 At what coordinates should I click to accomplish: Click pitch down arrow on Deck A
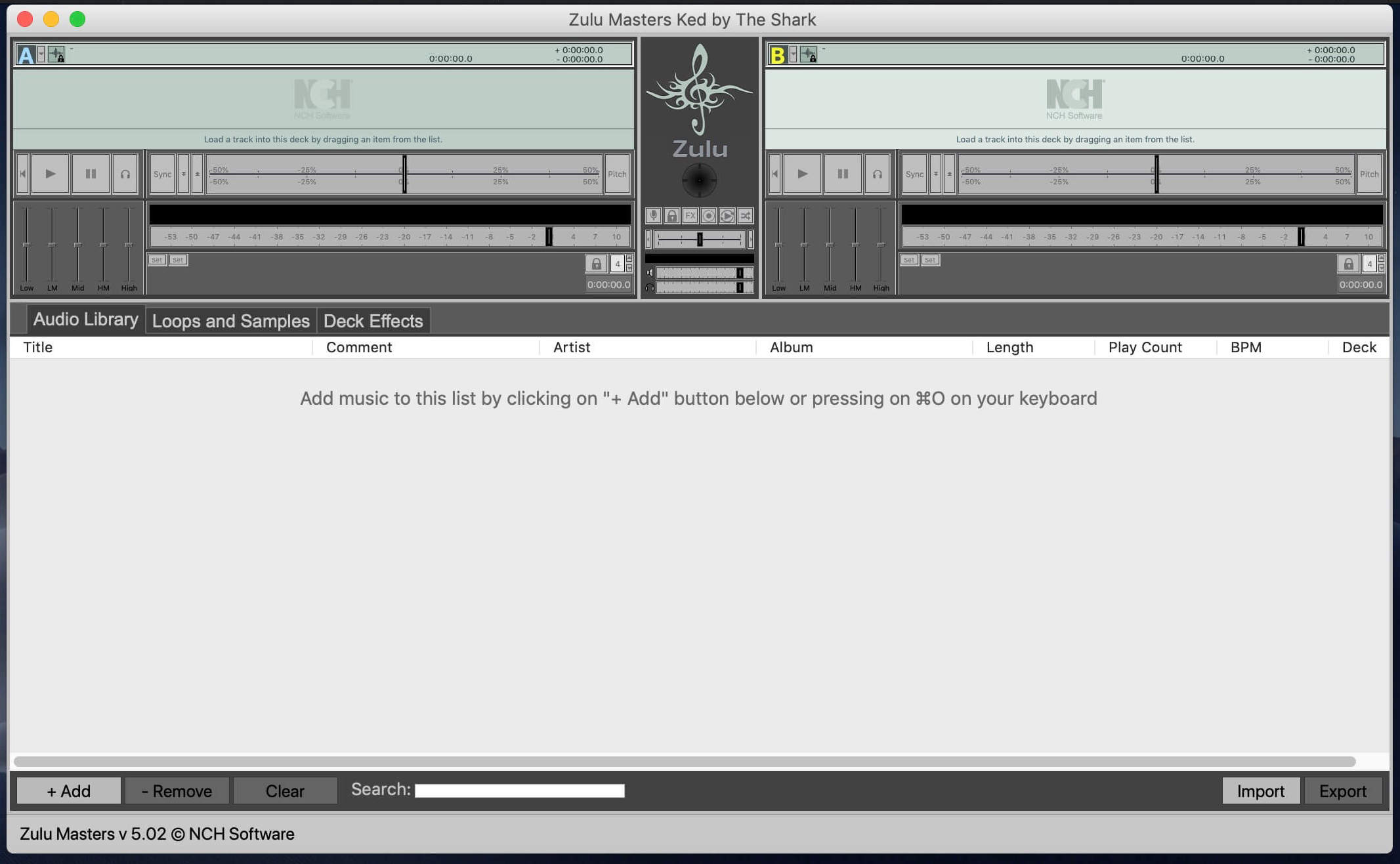pyautogui.click(x=184, y=174)
